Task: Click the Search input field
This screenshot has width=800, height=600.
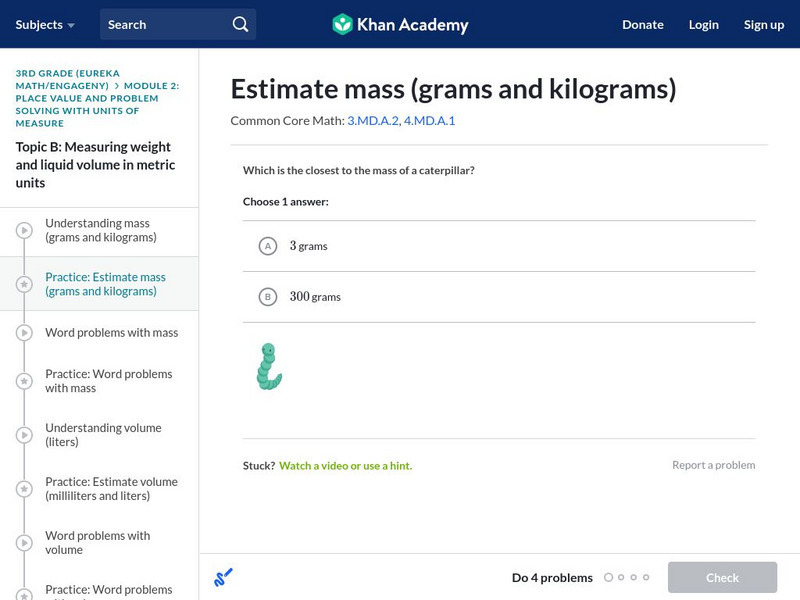Action: [x=165, y=24]
